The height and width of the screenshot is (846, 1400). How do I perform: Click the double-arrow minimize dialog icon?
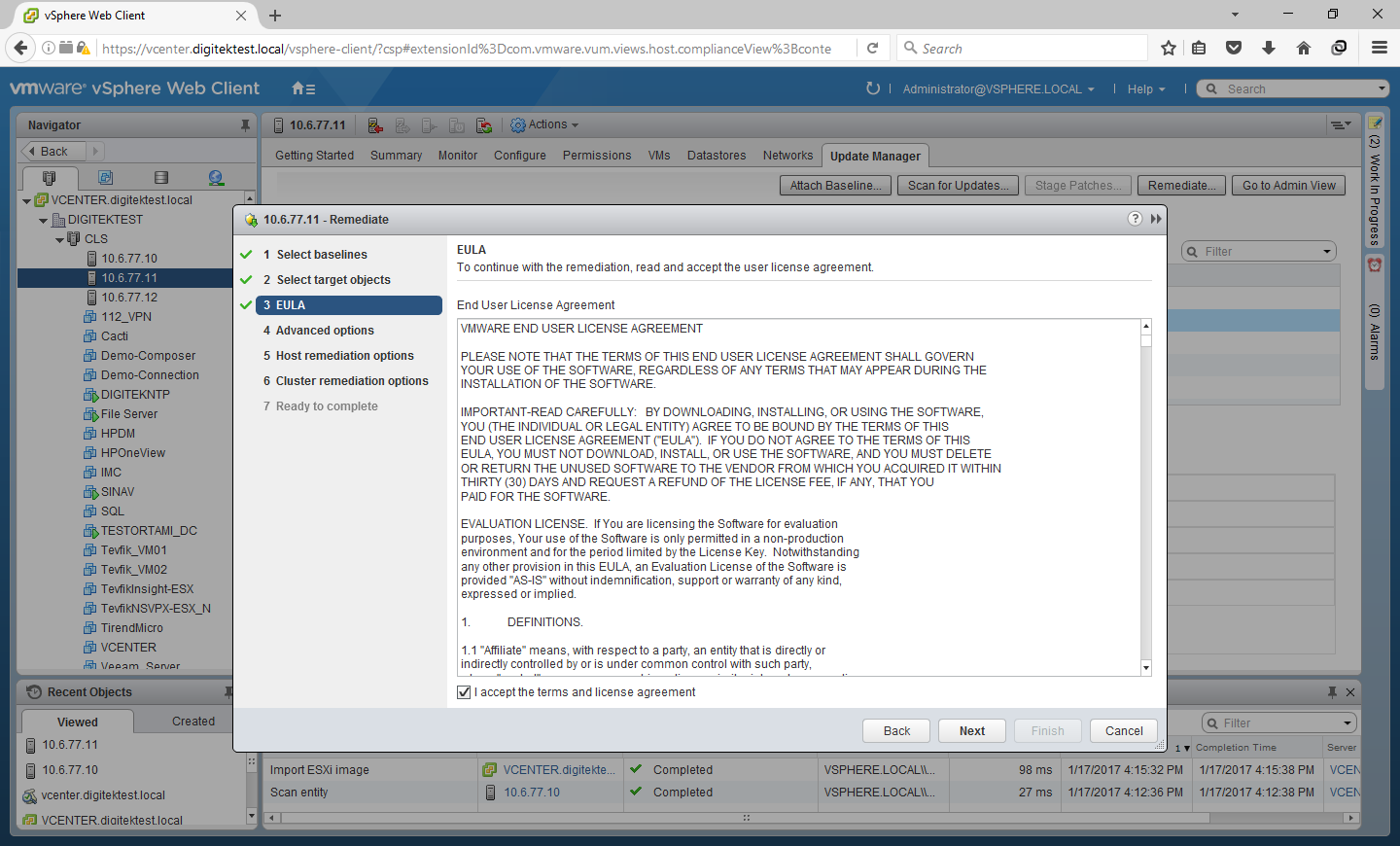[1156, 219]
